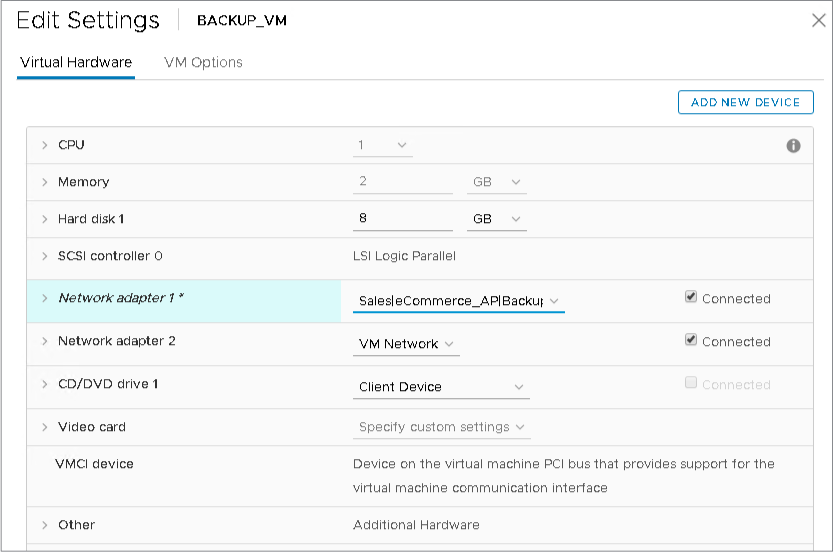
Task: Switch to the VM Options tab
Action: [203, 62]
